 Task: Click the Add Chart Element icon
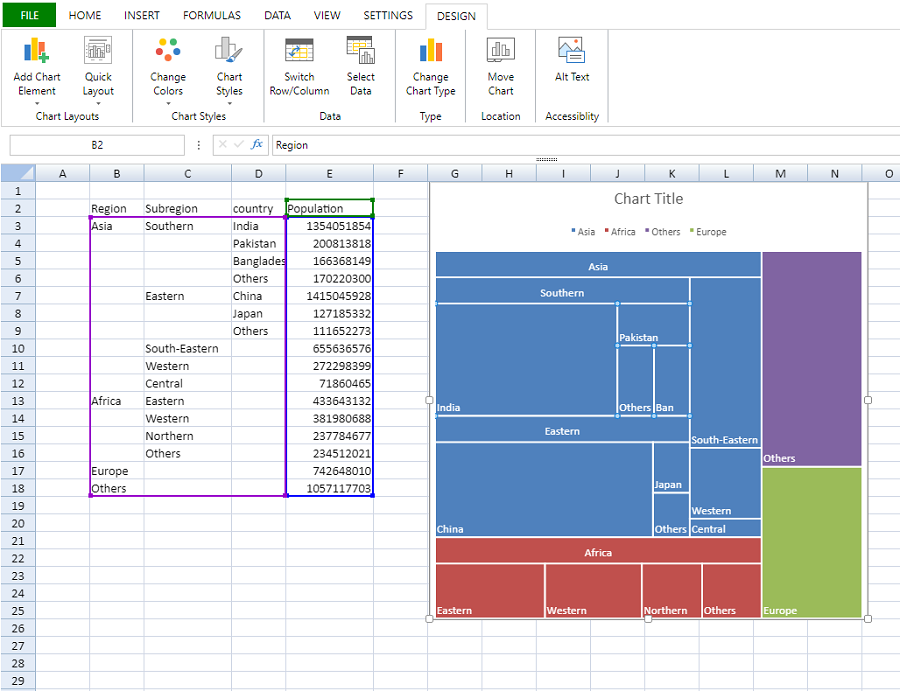pos(37,50)
